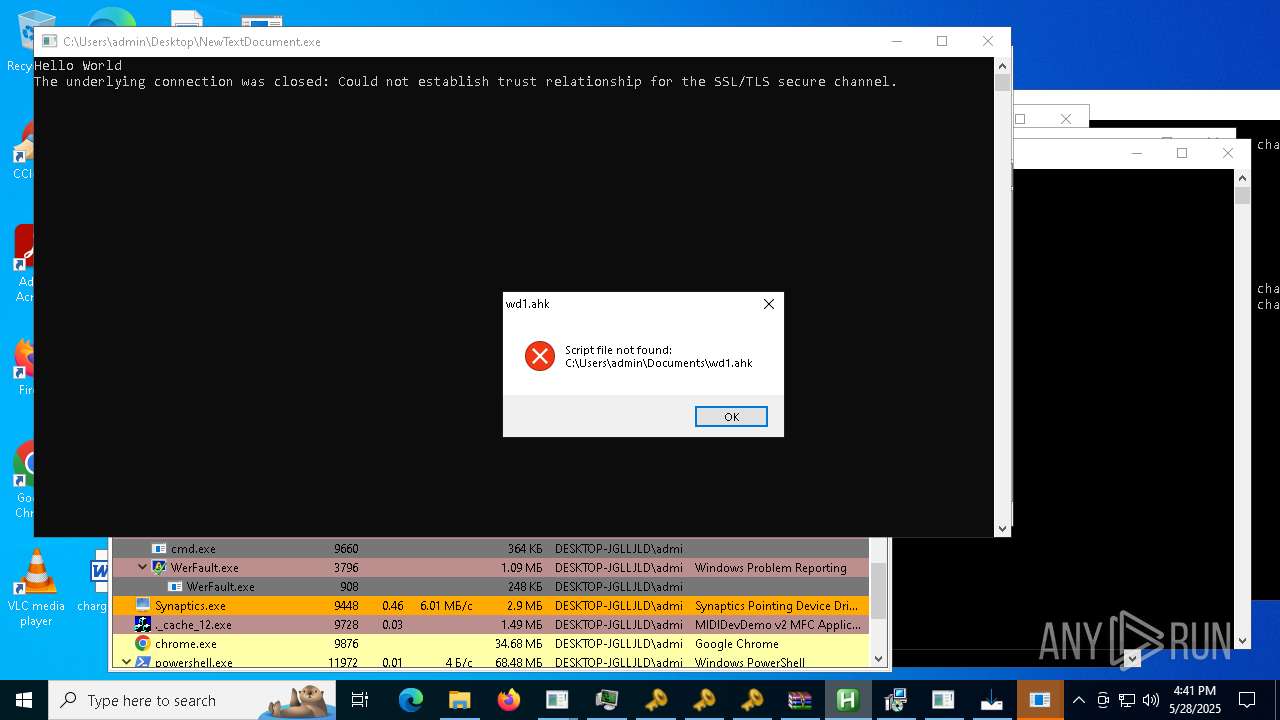
Task: Switch to the highlighted orange taskbar window
Action: (x=1040, y=700)
